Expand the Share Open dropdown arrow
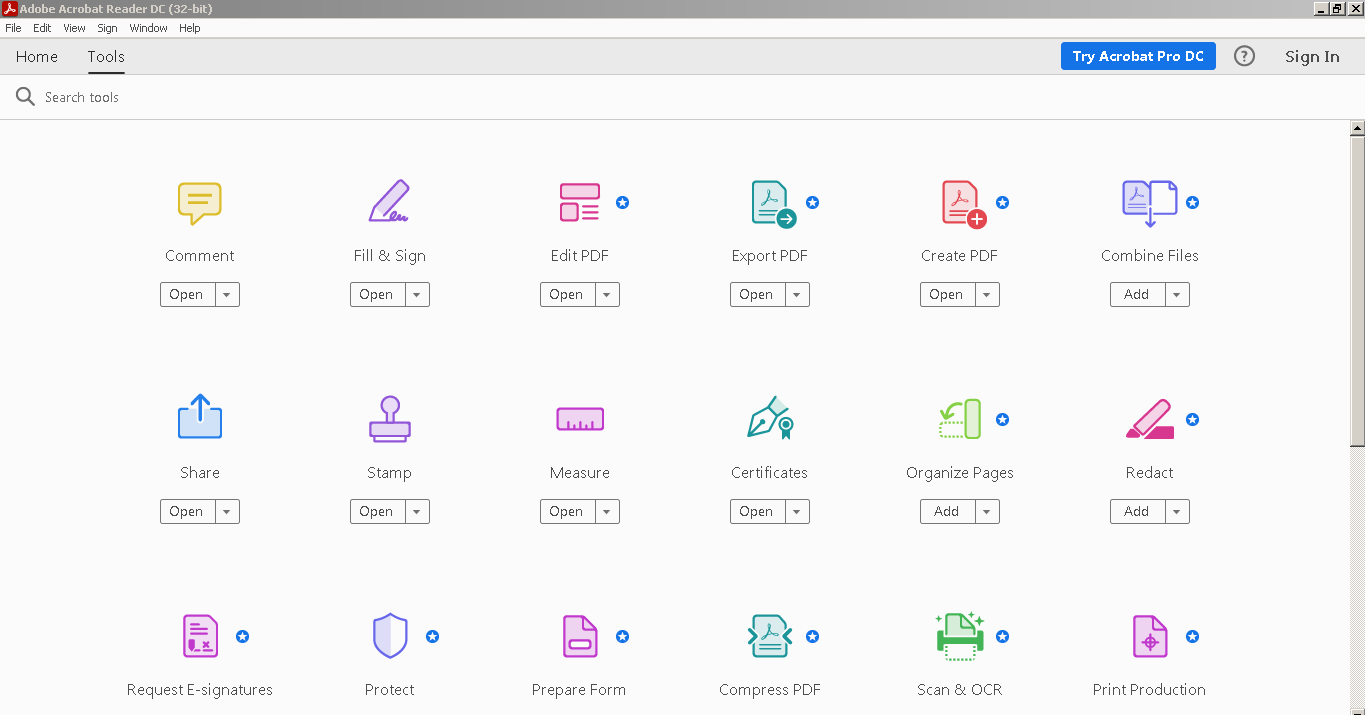Screen dimensions: 1365x715 coord(227,511)
